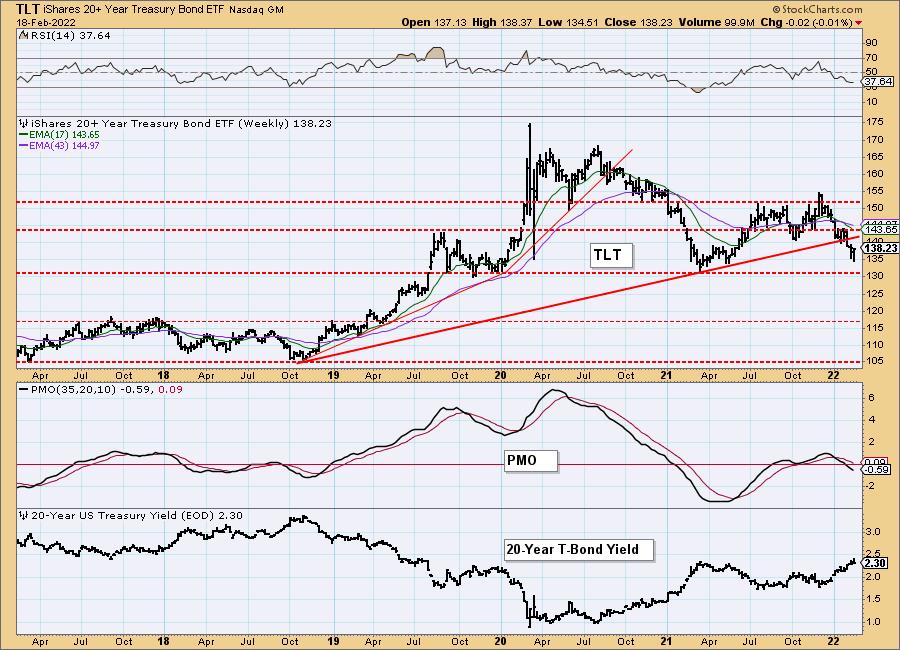Screen dimensions: 900x650
Task: Click the TLT ticker symbol in the header
Action: coord(28,9)
